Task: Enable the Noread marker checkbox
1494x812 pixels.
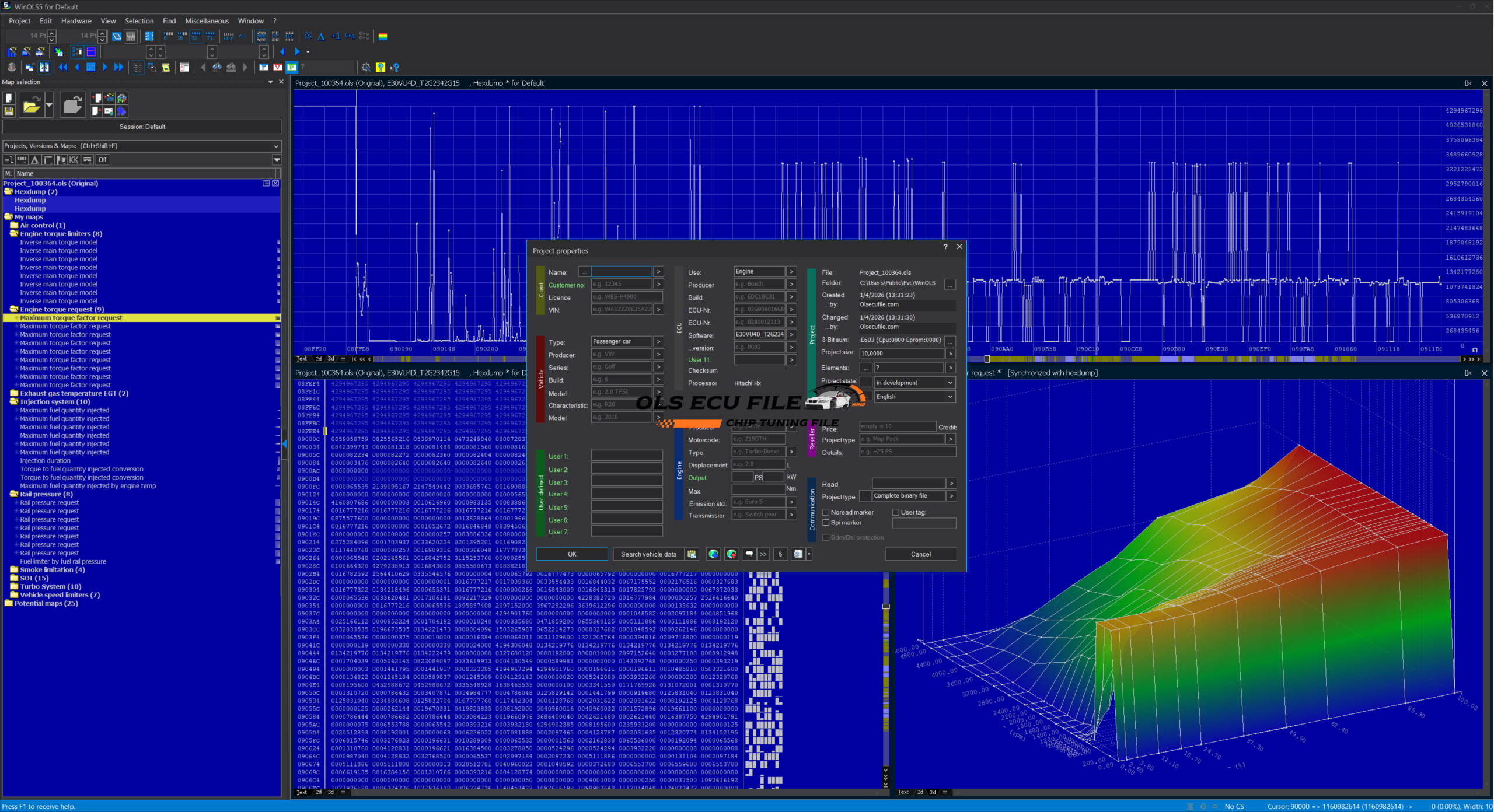Action: coord(826,512)
